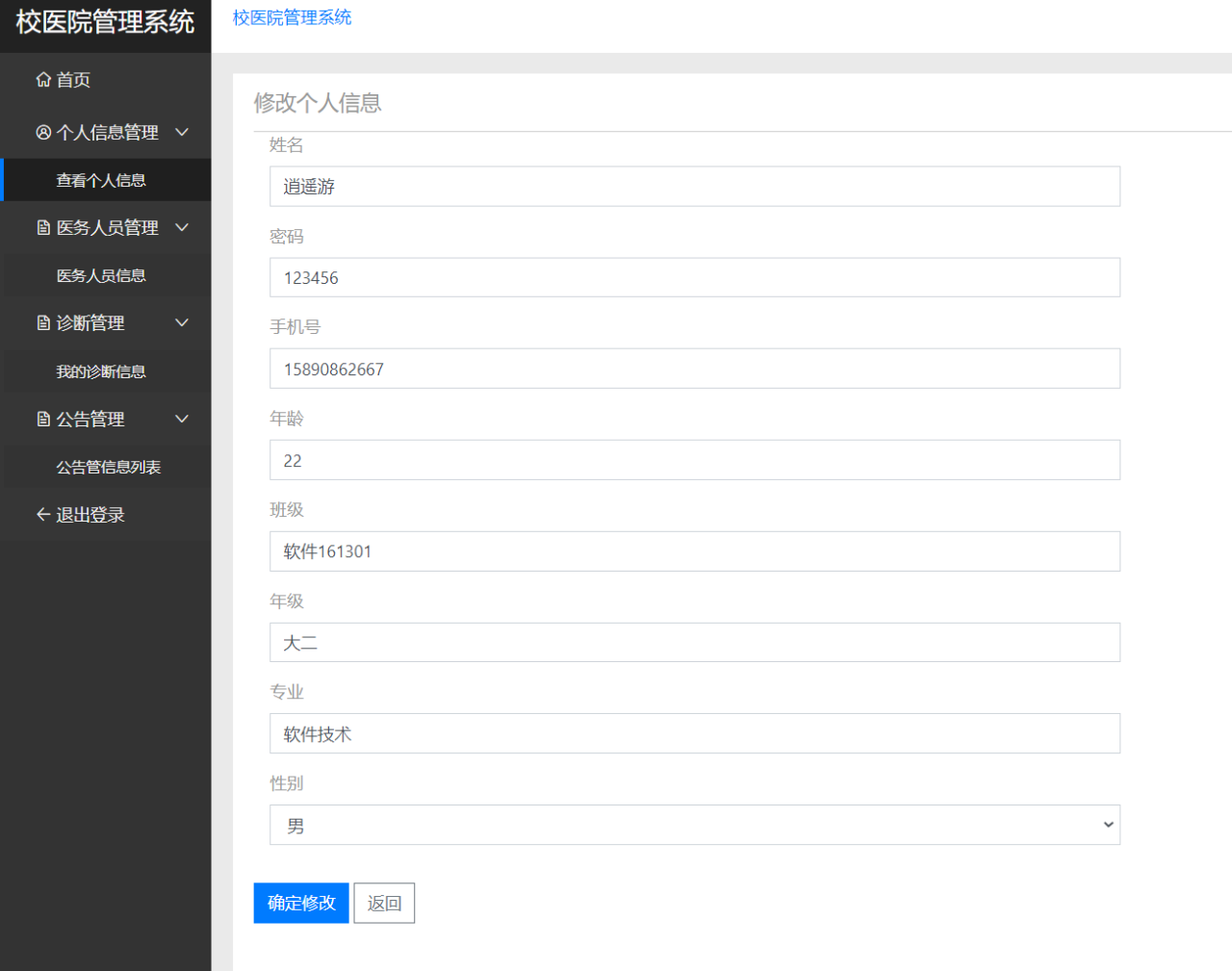
Task: Click the user icon beside 个人信息管理
Action: click(x=43, y=133)
